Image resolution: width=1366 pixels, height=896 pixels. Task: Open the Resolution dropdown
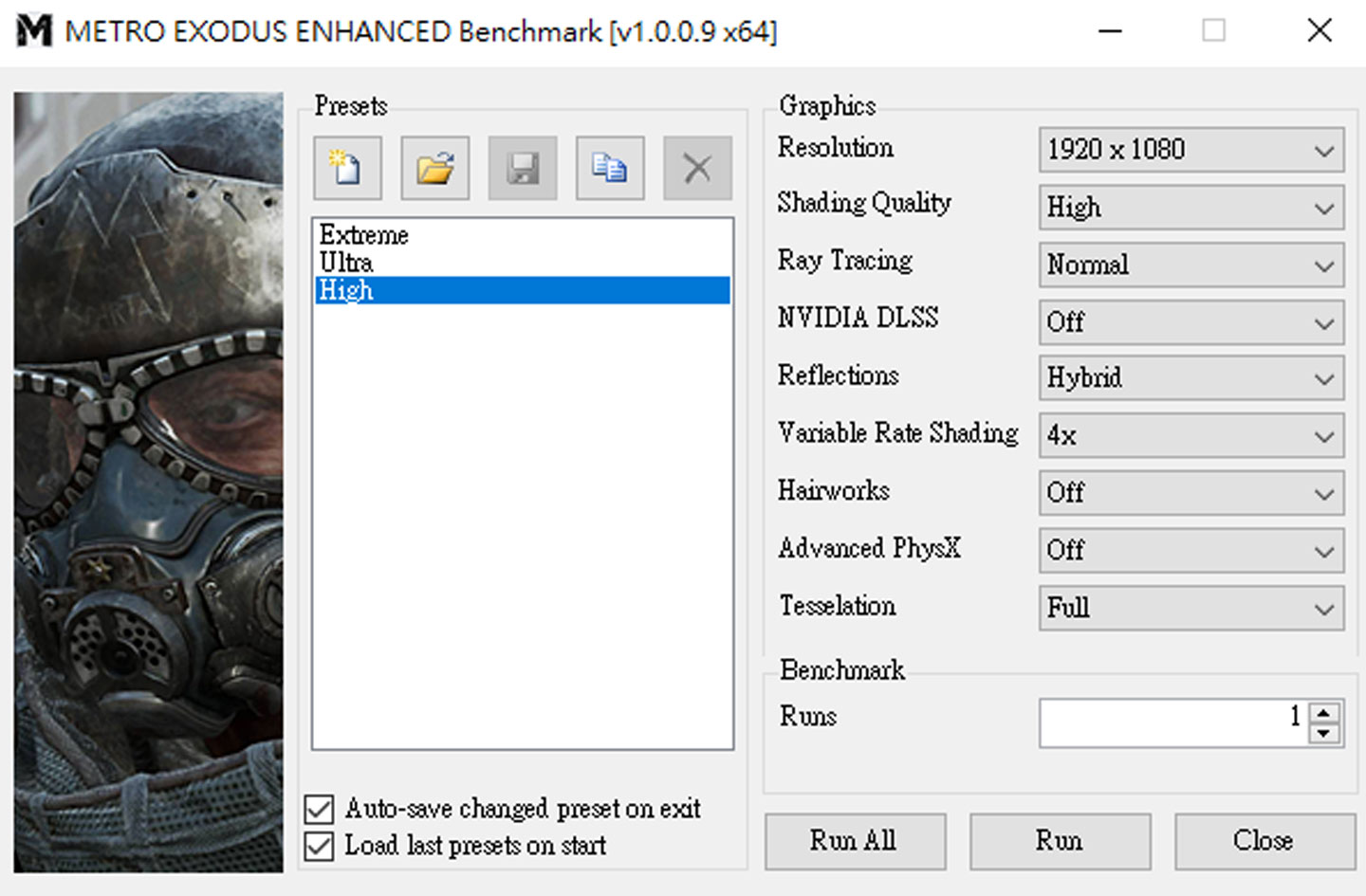[1191, 150]
